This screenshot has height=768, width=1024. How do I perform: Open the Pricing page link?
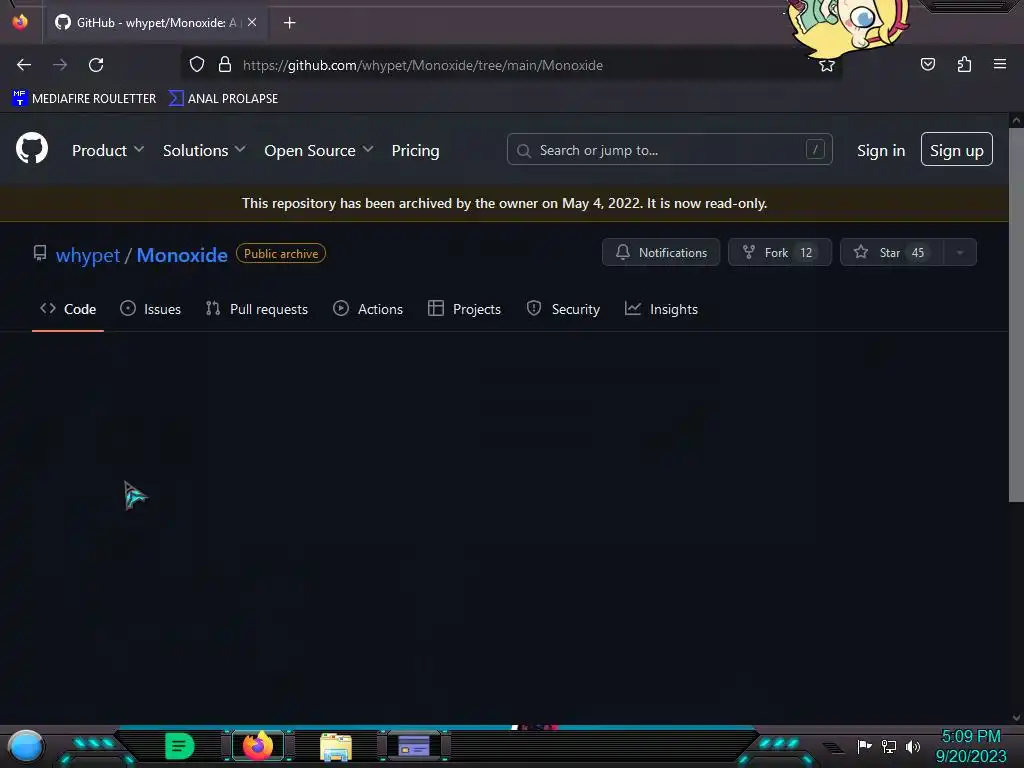pos(415,150)
